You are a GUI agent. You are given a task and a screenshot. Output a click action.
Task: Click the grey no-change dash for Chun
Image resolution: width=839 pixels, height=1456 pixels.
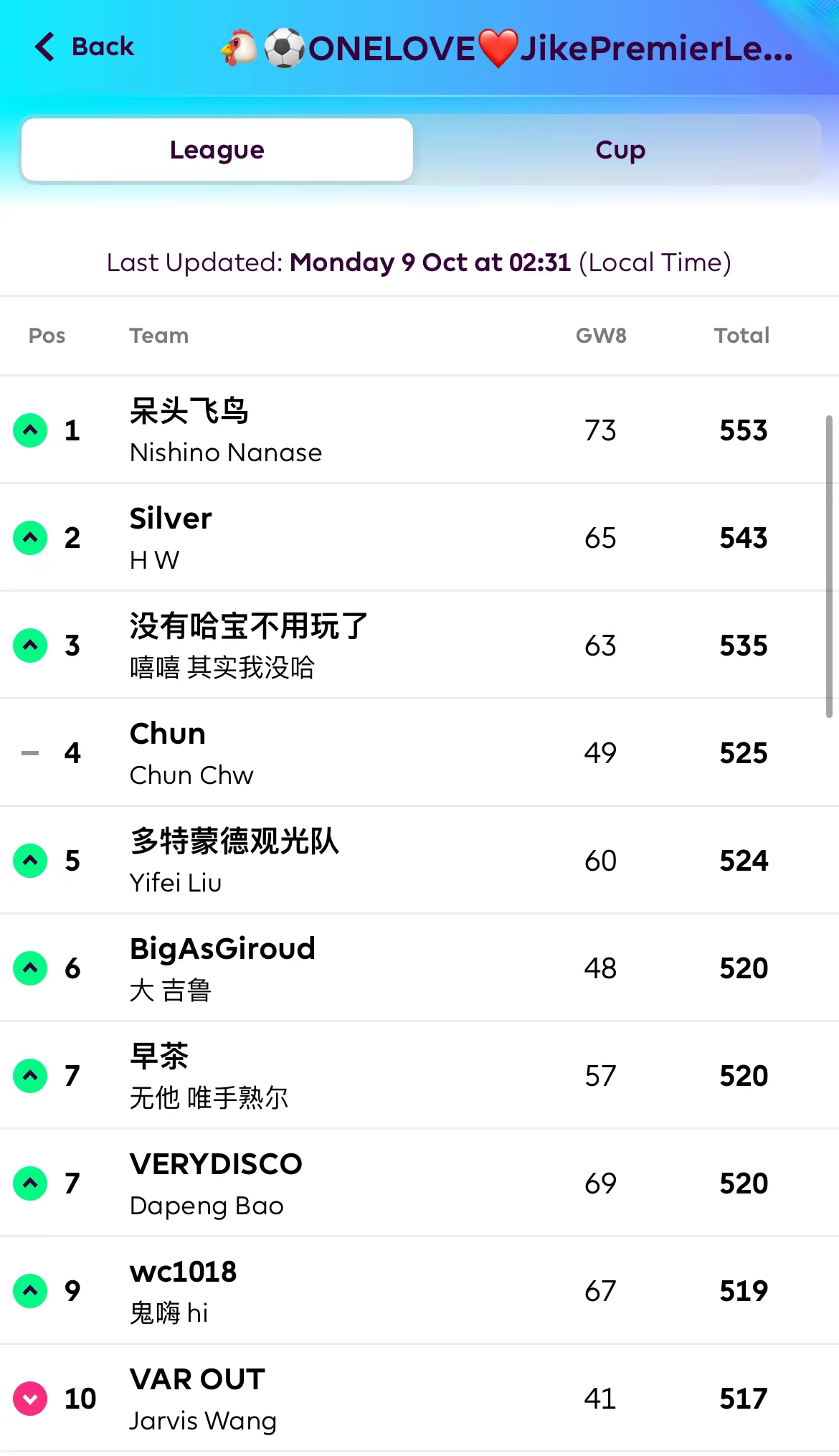30,753
